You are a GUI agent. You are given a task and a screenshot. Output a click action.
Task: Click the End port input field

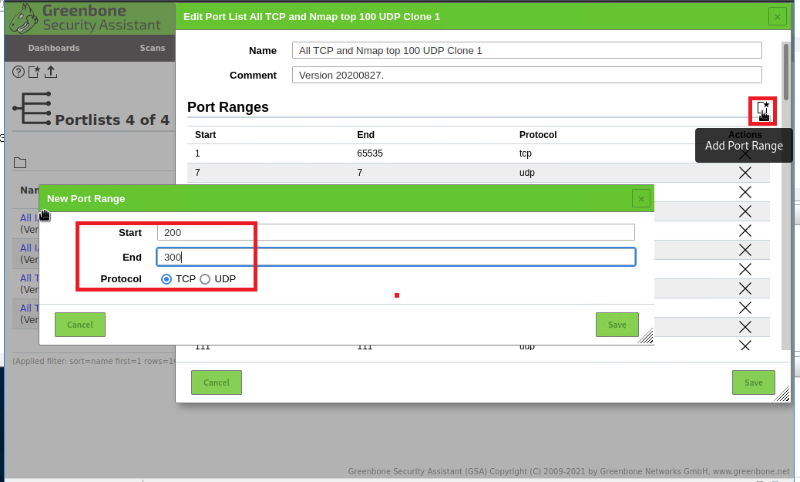click(395, 257)
